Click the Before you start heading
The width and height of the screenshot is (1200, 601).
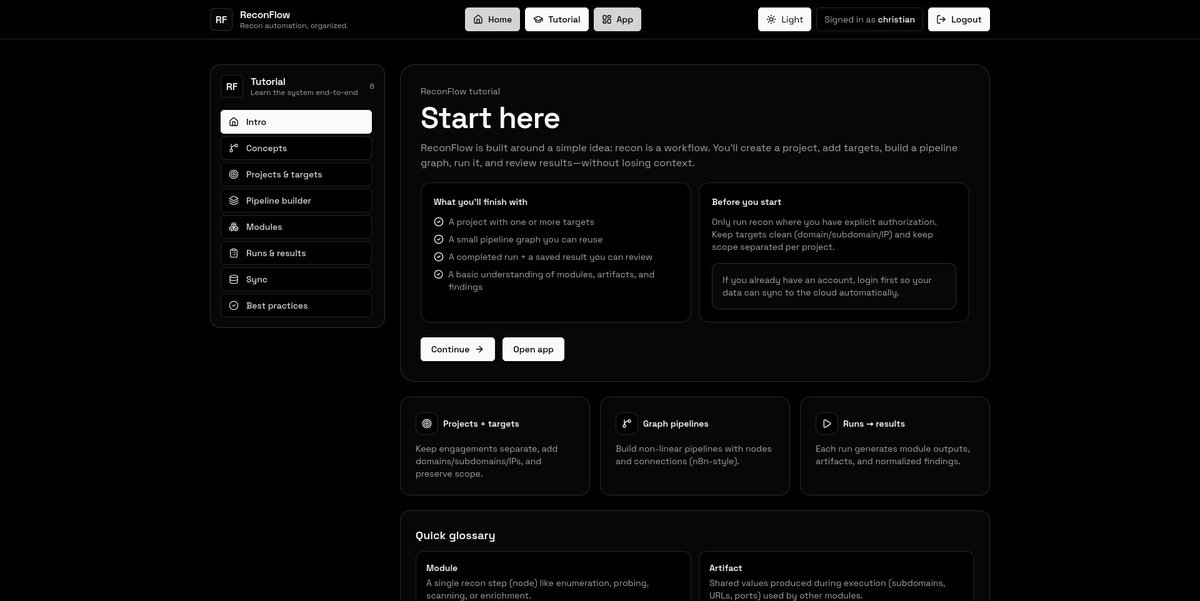tap(747, 202)
